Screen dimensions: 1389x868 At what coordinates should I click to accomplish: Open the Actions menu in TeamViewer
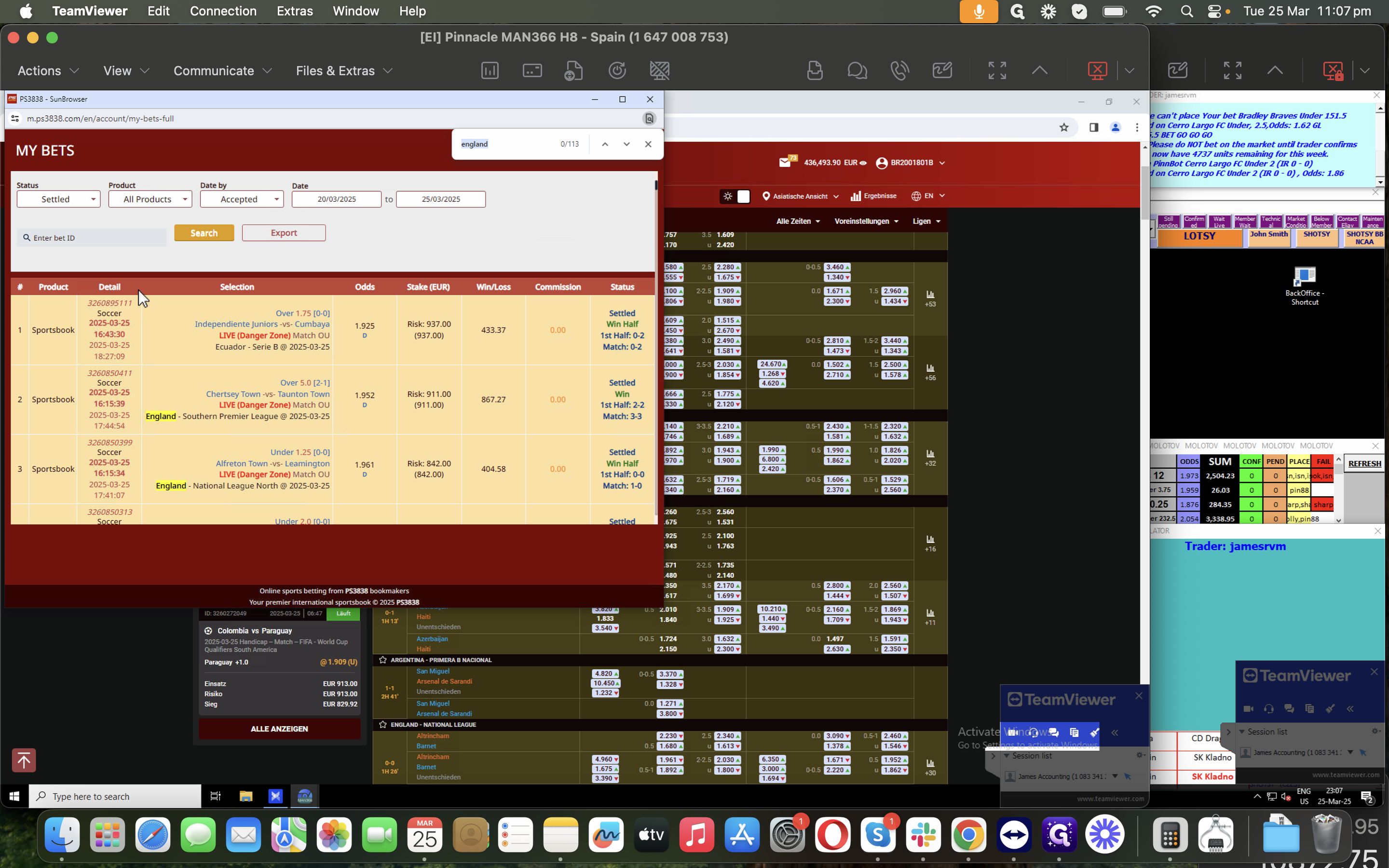pos(48,70)
